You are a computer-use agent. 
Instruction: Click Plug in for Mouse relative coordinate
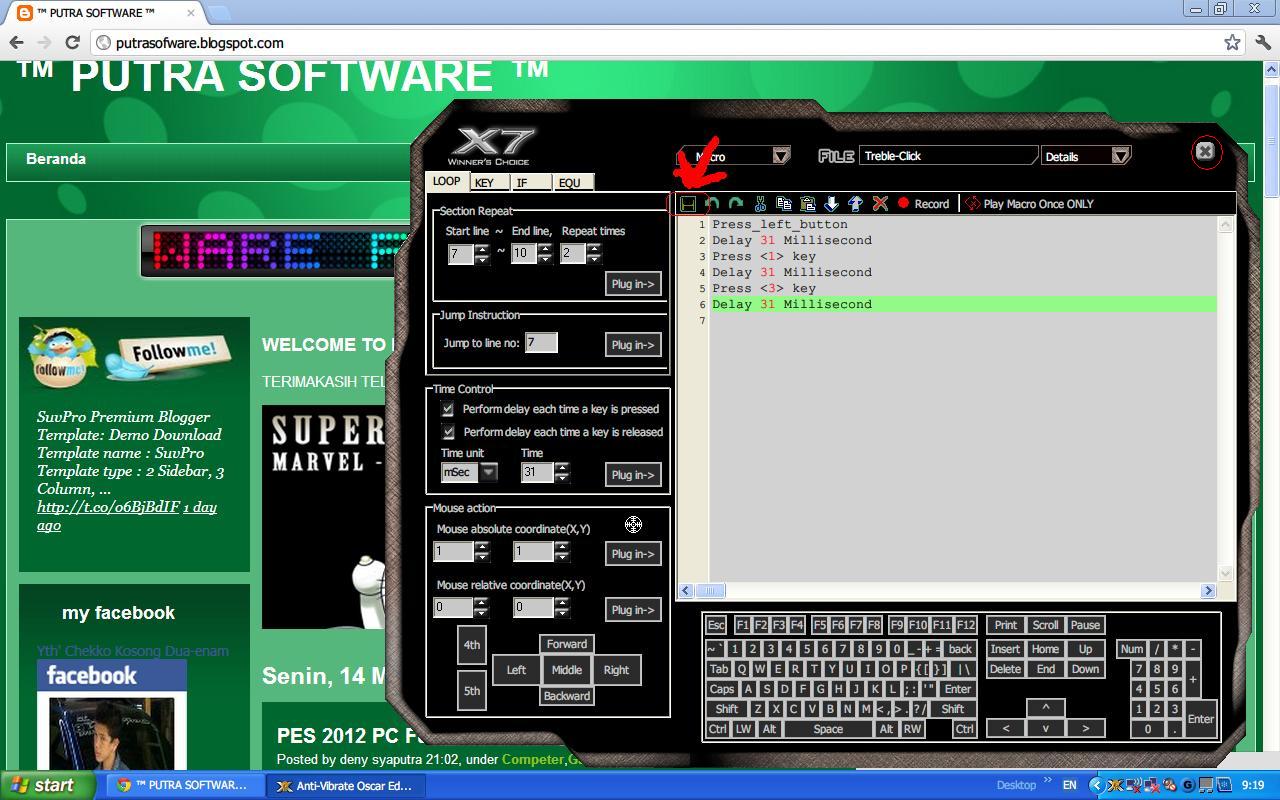click(633, 610)
